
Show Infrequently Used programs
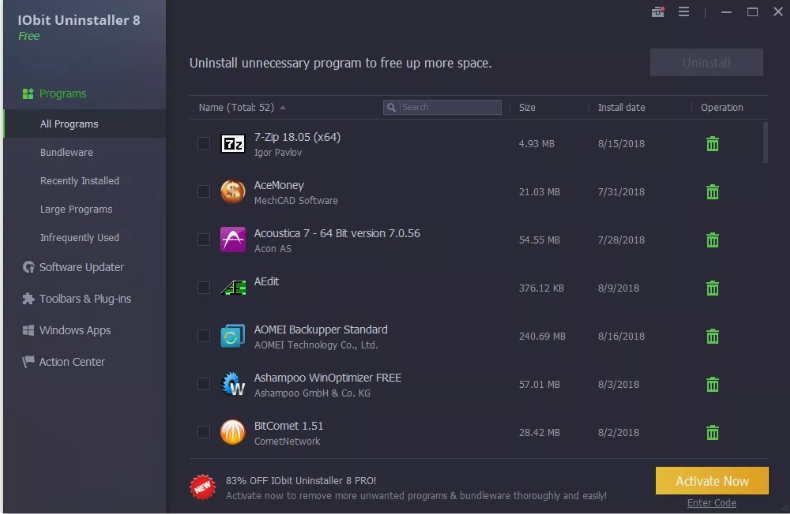(80, 237)
